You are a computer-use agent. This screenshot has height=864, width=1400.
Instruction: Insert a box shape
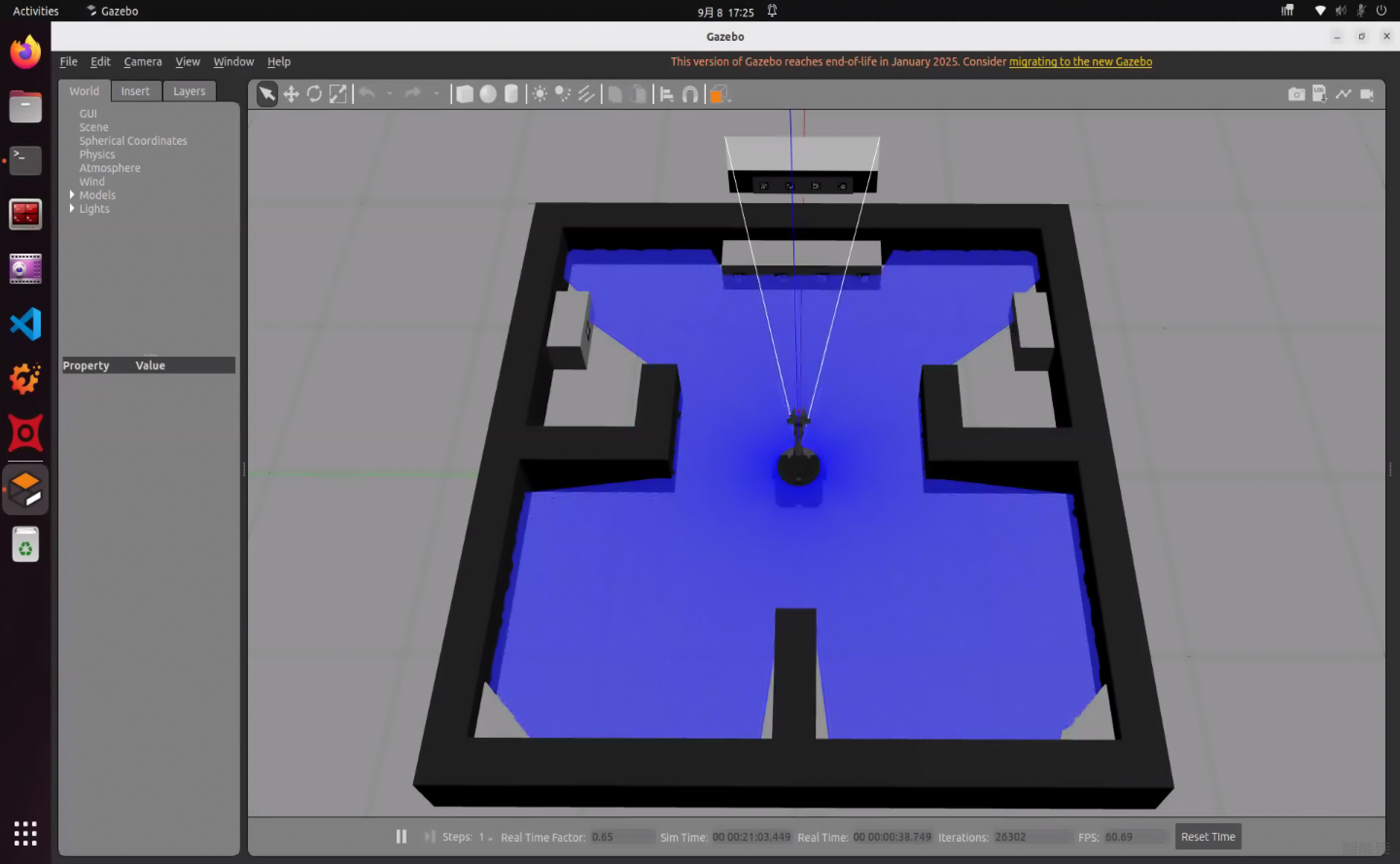pos(465,94)
